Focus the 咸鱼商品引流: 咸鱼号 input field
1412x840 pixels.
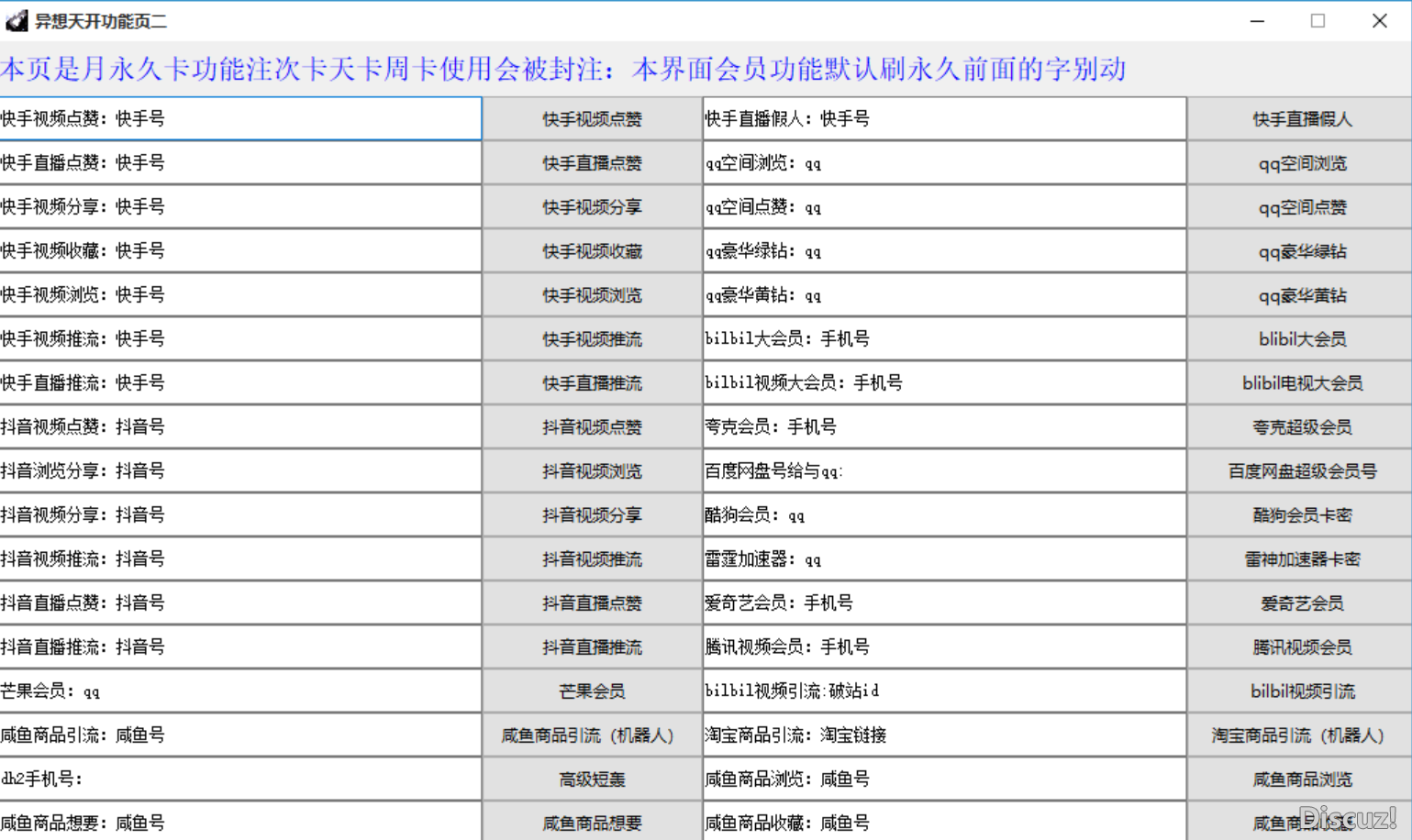(x=240, y=735)
